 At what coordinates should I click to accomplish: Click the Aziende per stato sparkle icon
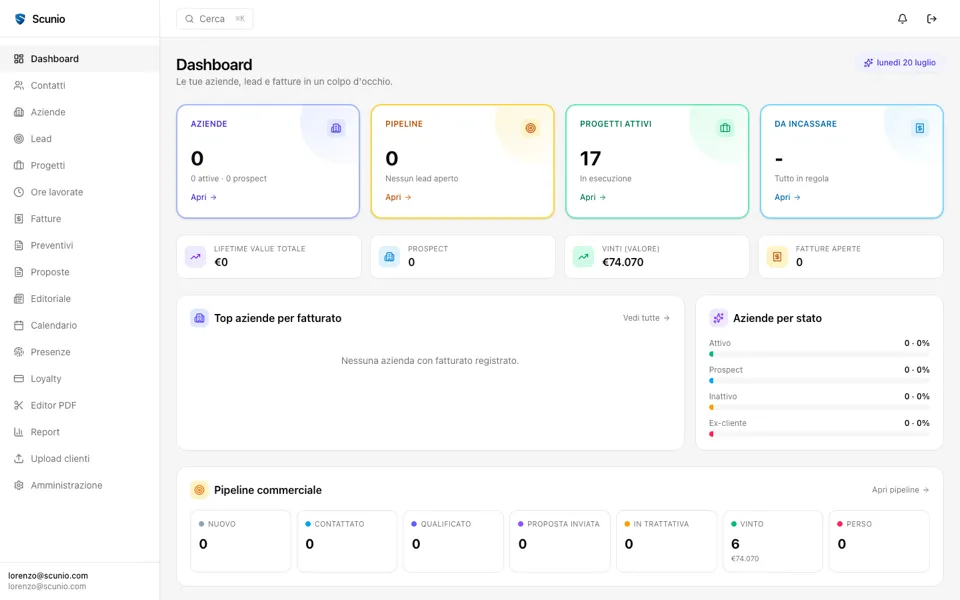pyautogui.click(x=718, y=318)
